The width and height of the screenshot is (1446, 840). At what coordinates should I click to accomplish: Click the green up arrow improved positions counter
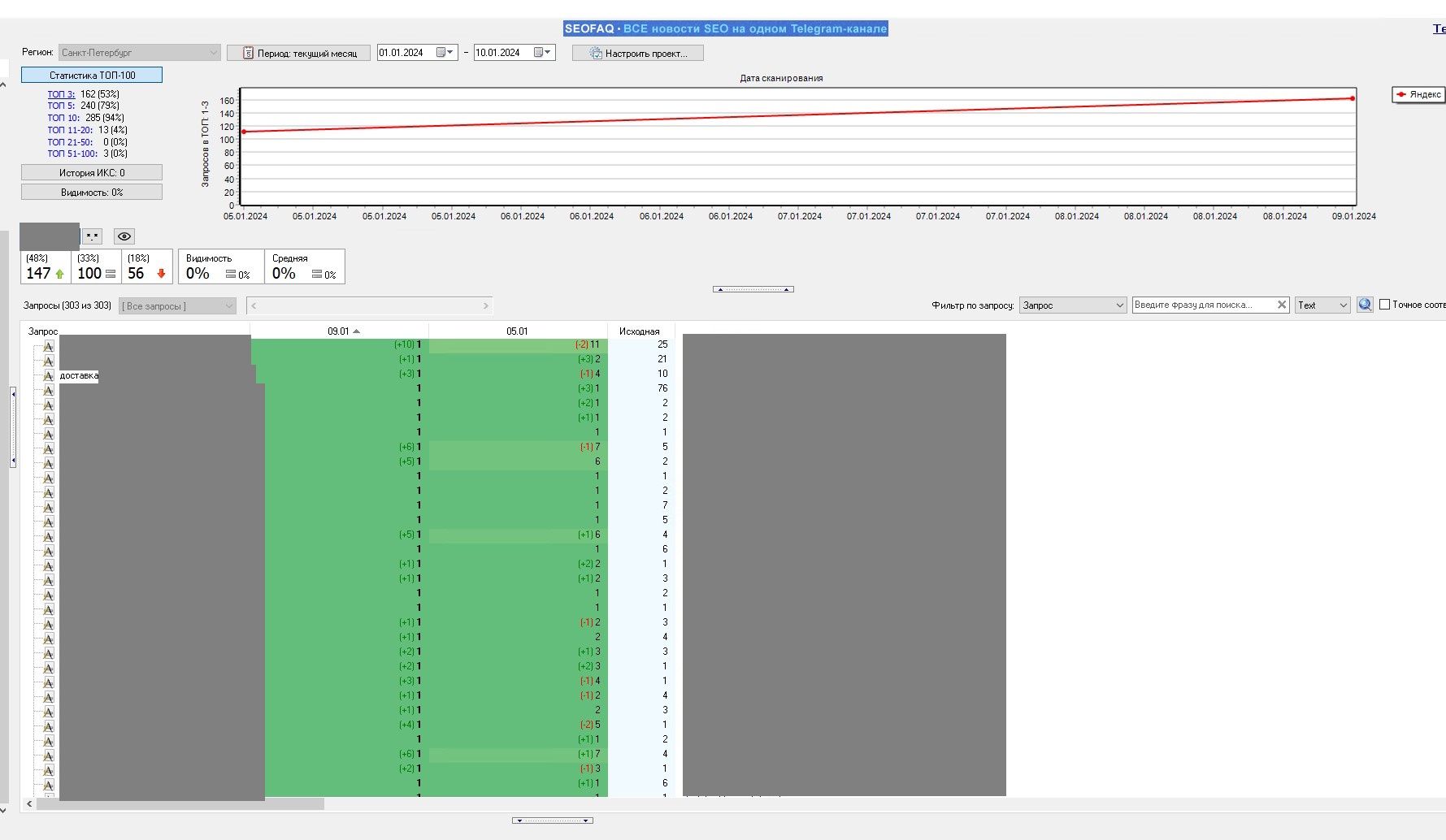[x=59, y=274]
